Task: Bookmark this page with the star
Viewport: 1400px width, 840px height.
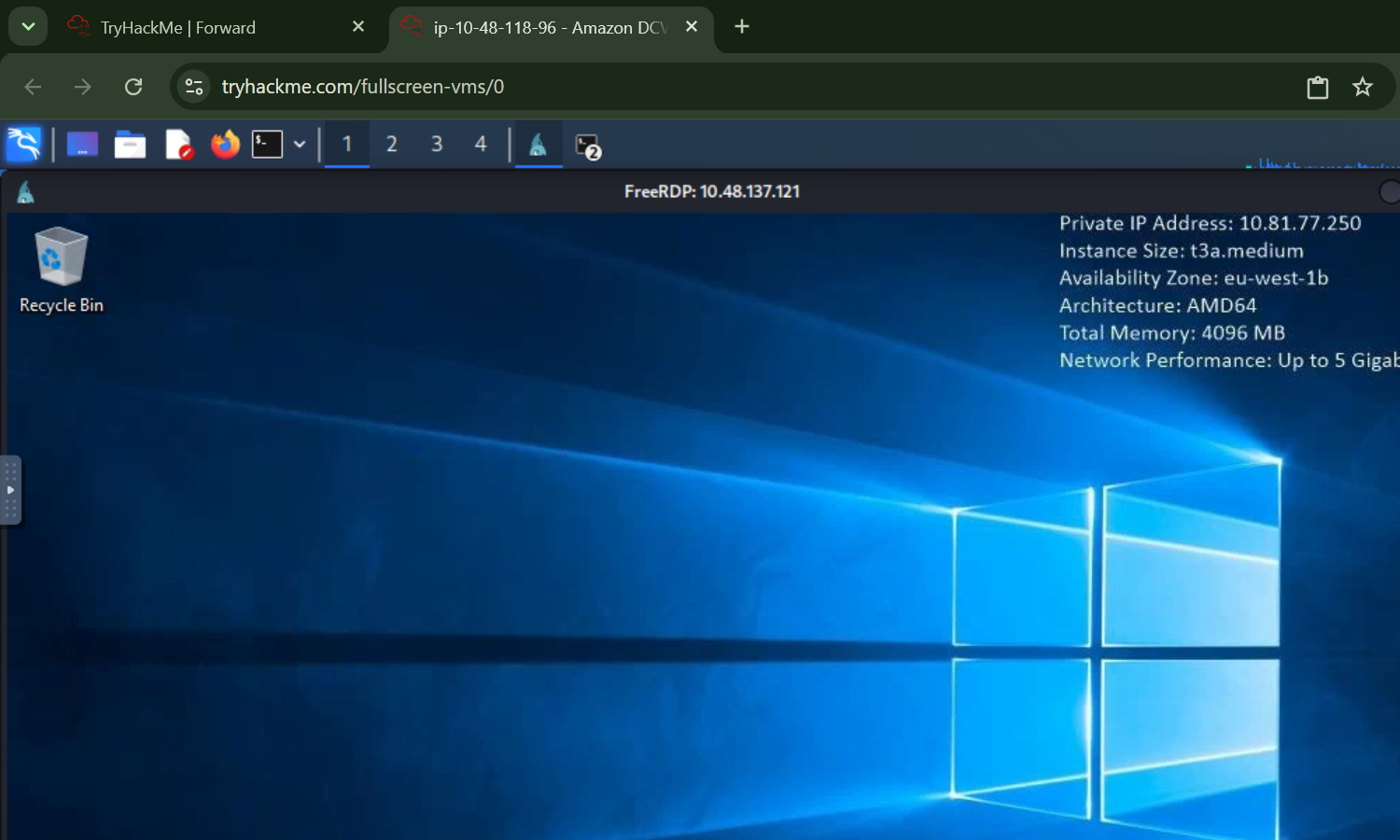Action: click(1363, 87)
